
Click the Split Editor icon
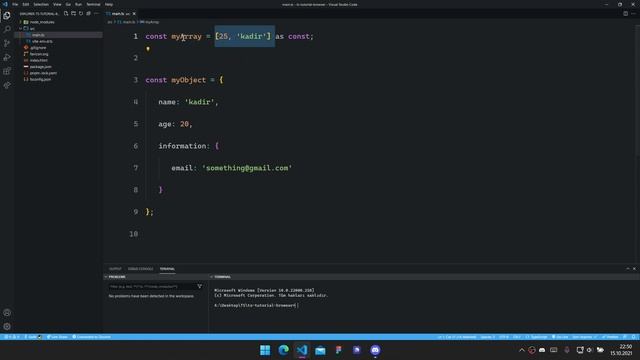tap(625, 13)
